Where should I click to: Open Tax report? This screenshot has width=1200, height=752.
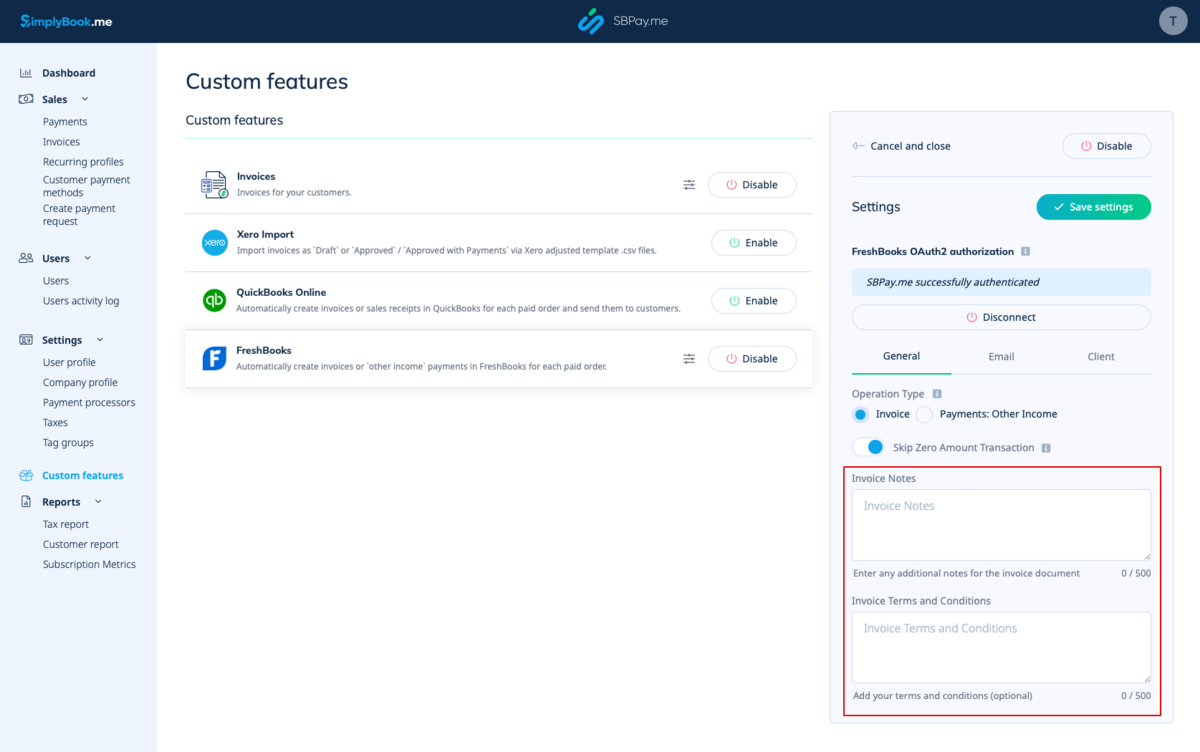pos(66,525)
